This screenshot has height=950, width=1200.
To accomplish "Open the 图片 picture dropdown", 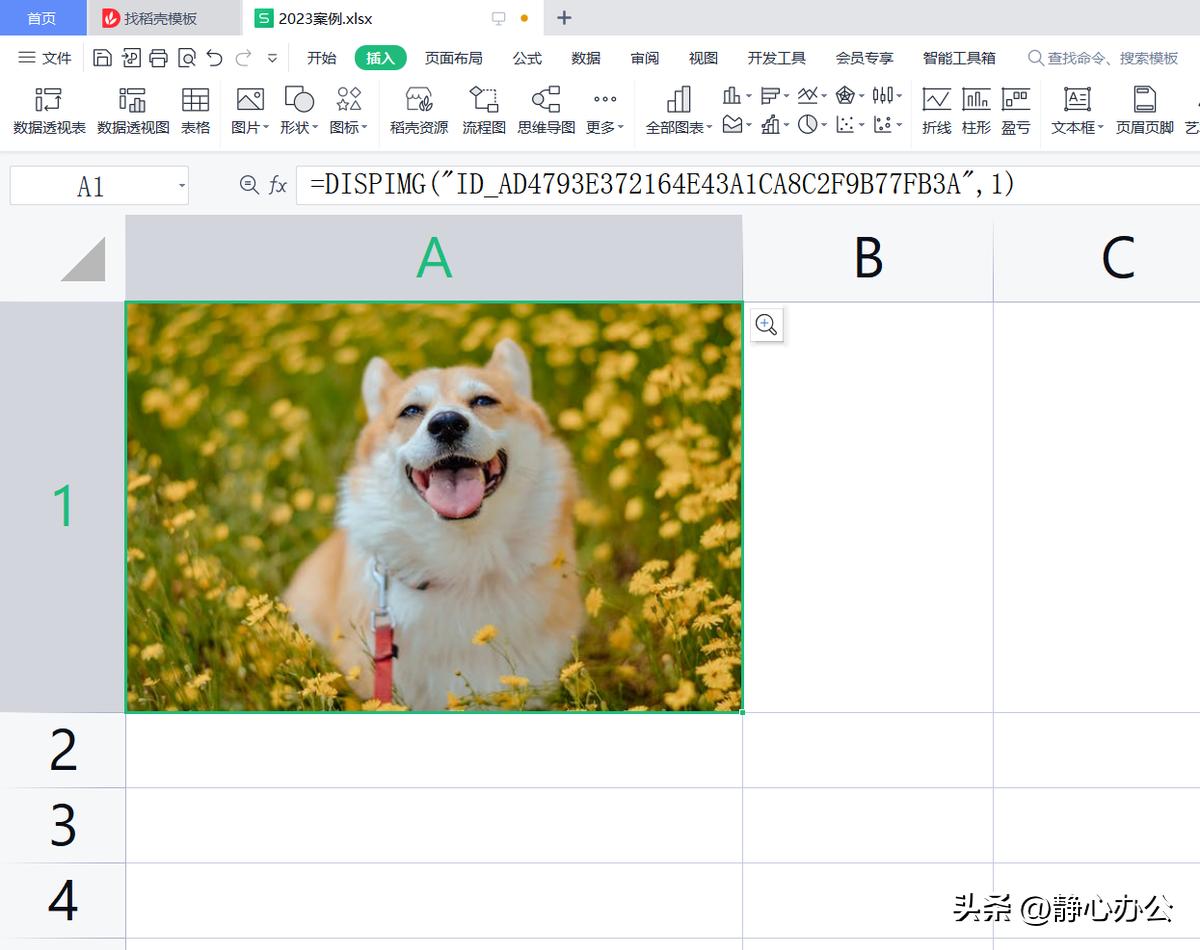I will tap(248, 110).
